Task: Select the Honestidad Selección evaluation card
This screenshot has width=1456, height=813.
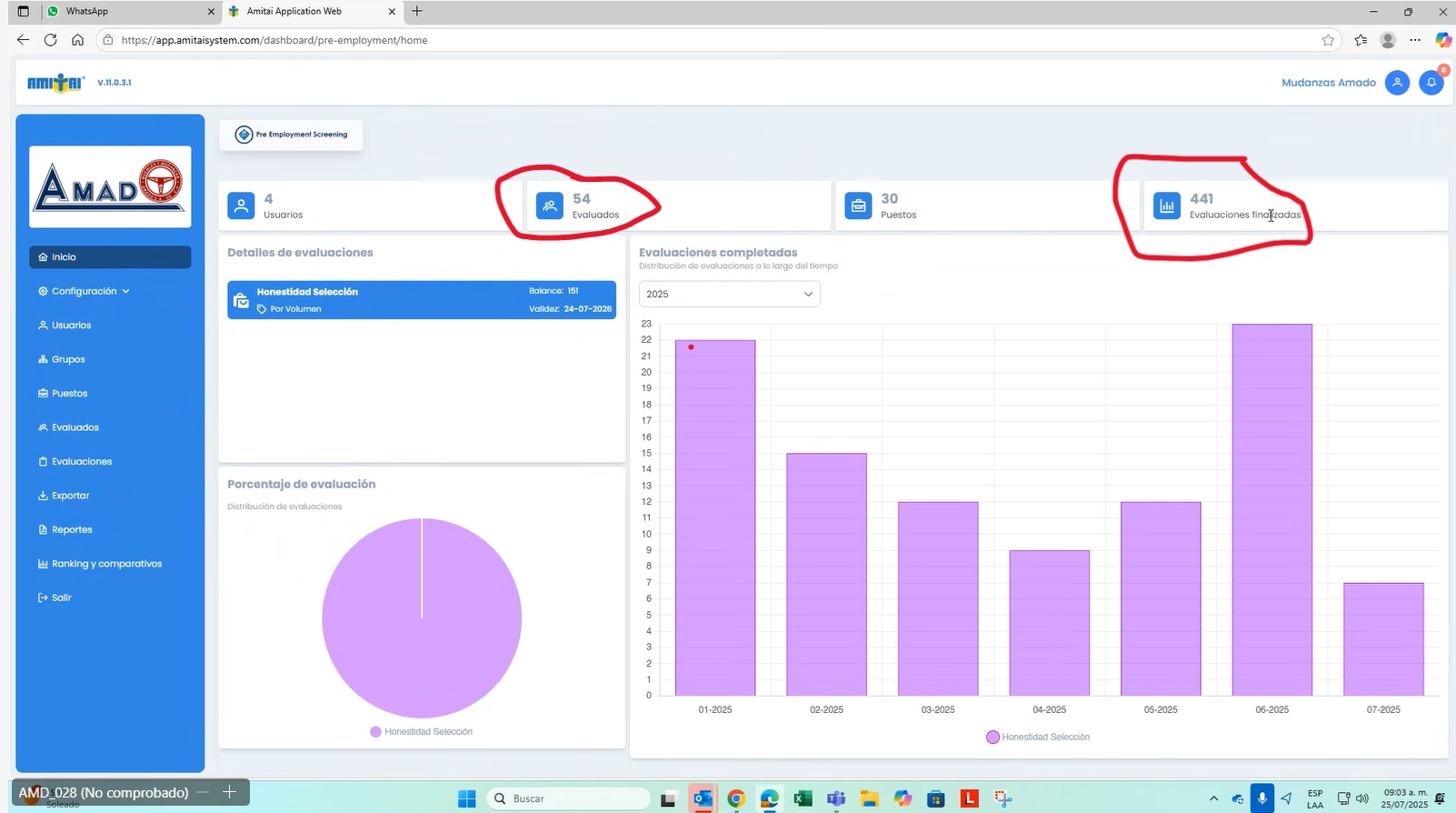Action: 421,300
